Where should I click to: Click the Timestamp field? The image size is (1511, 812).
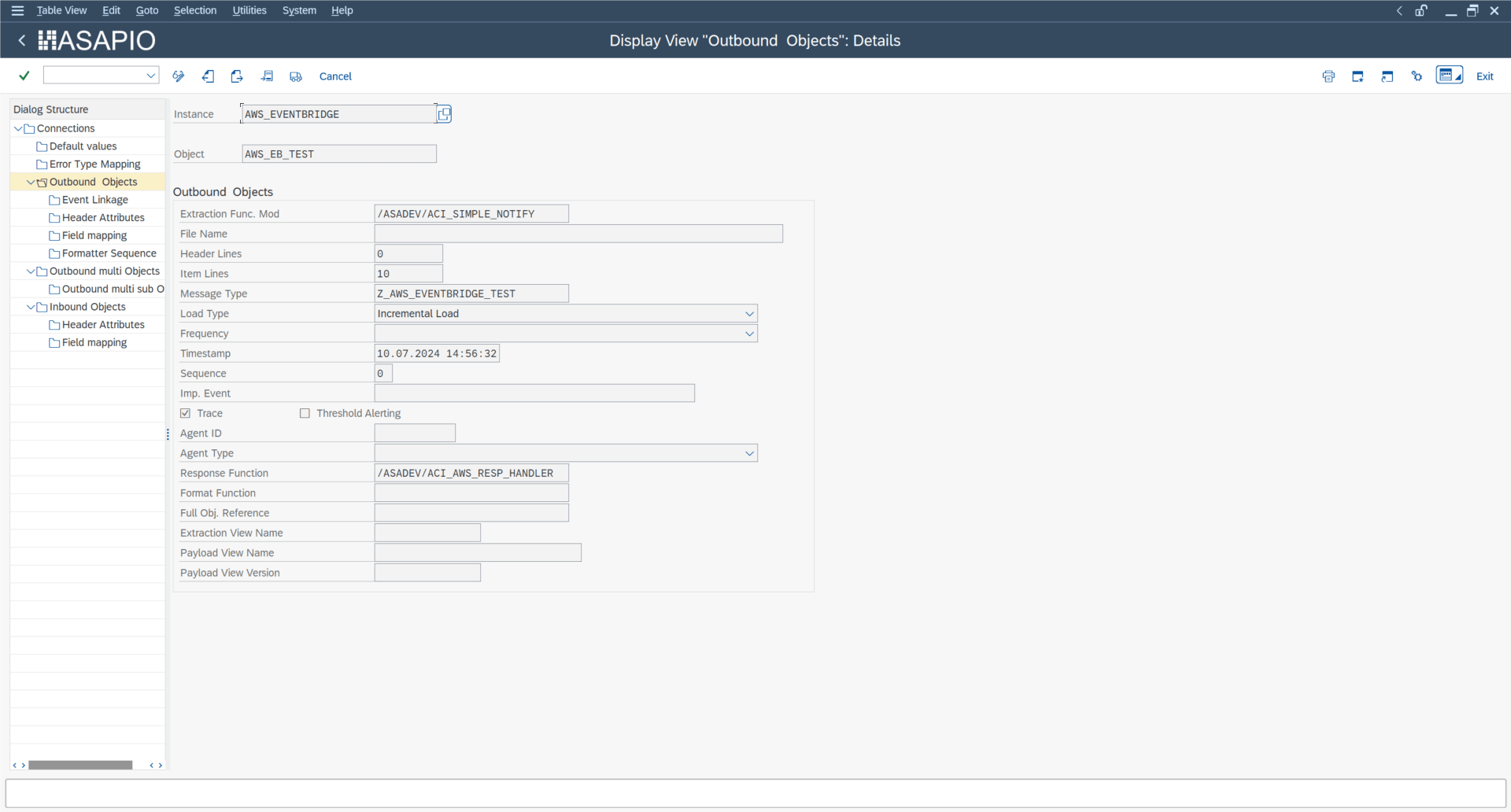[x=437, y=353]
